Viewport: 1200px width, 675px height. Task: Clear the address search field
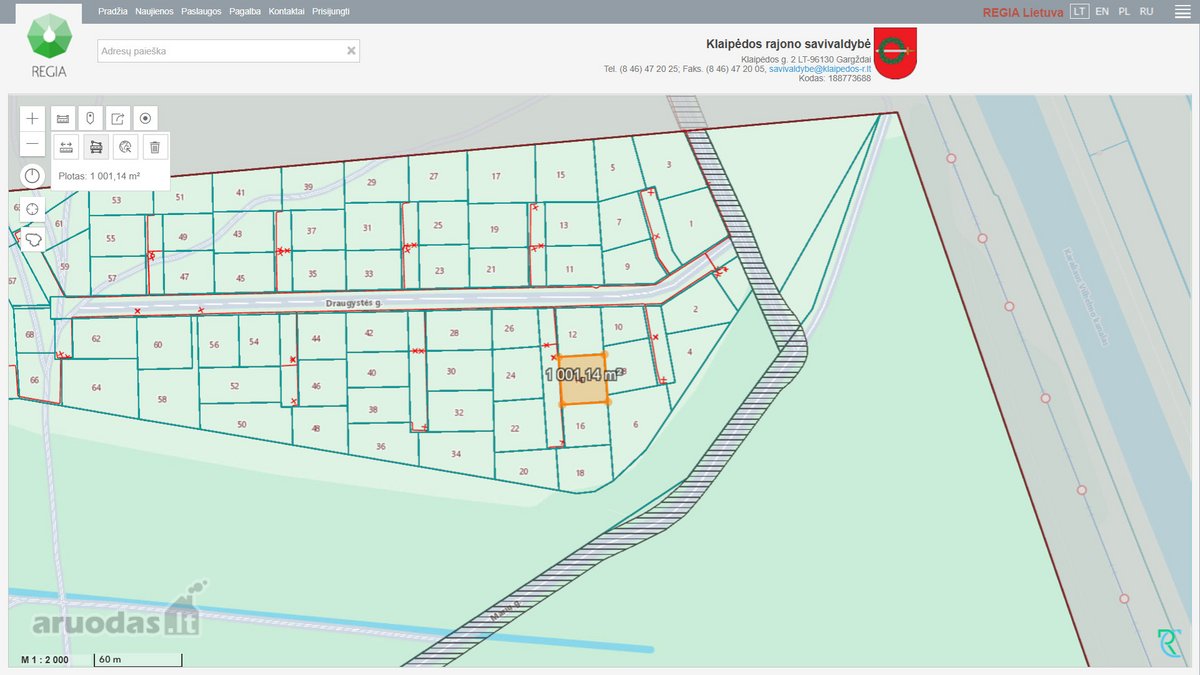pos(351,51)
